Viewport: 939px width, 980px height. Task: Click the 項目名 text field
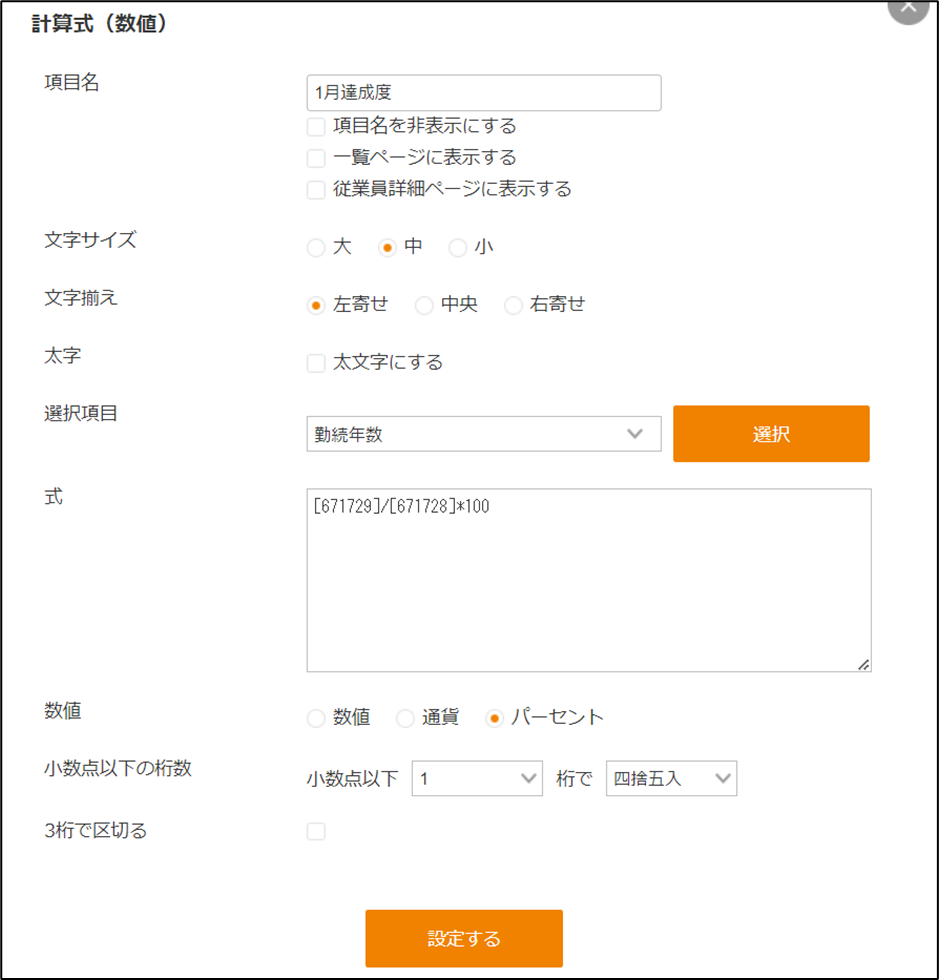tap(484, 93)
